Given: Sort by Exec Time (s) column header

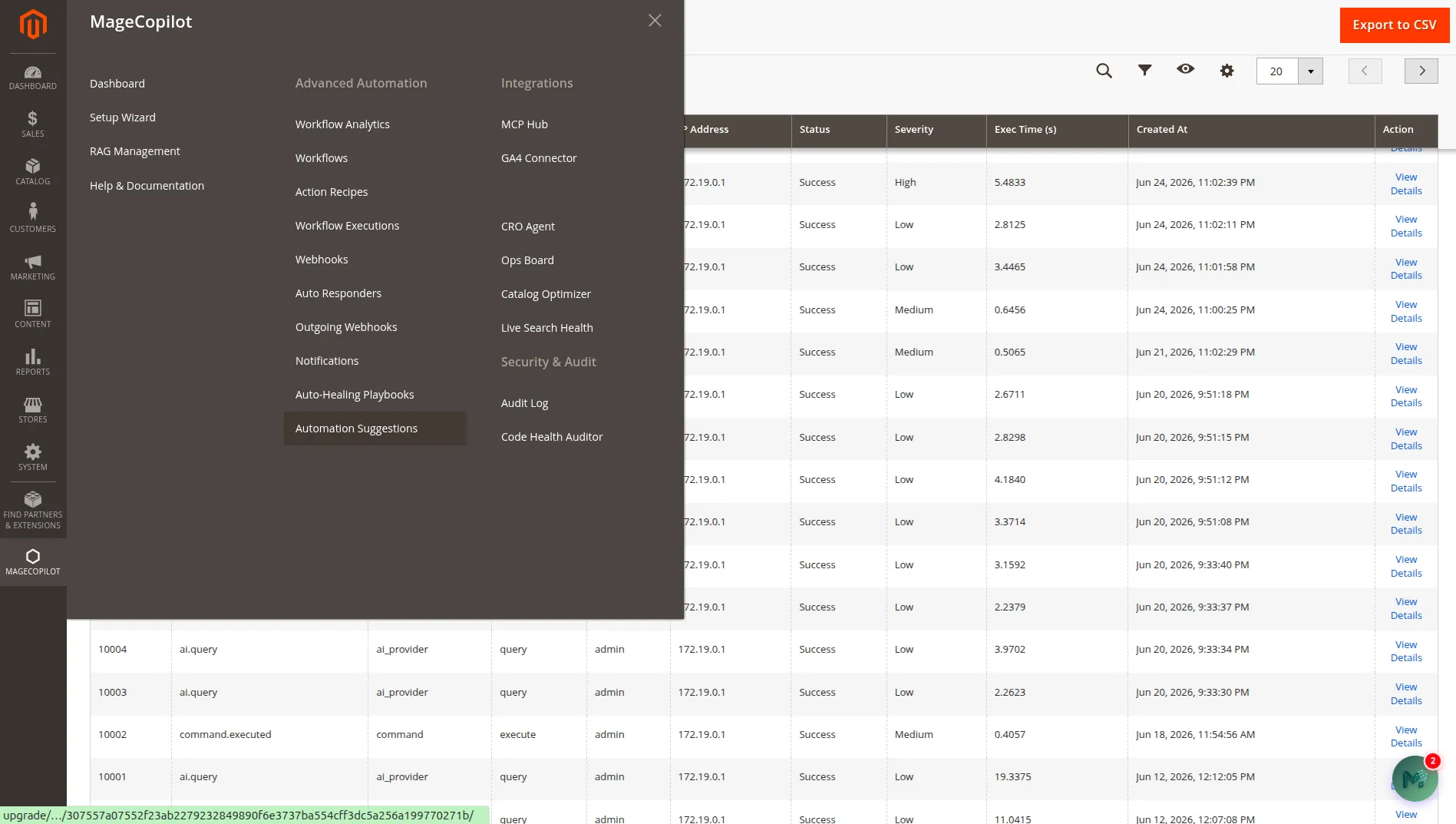Looking at the screenshot, I should (x=1057, y=130).
